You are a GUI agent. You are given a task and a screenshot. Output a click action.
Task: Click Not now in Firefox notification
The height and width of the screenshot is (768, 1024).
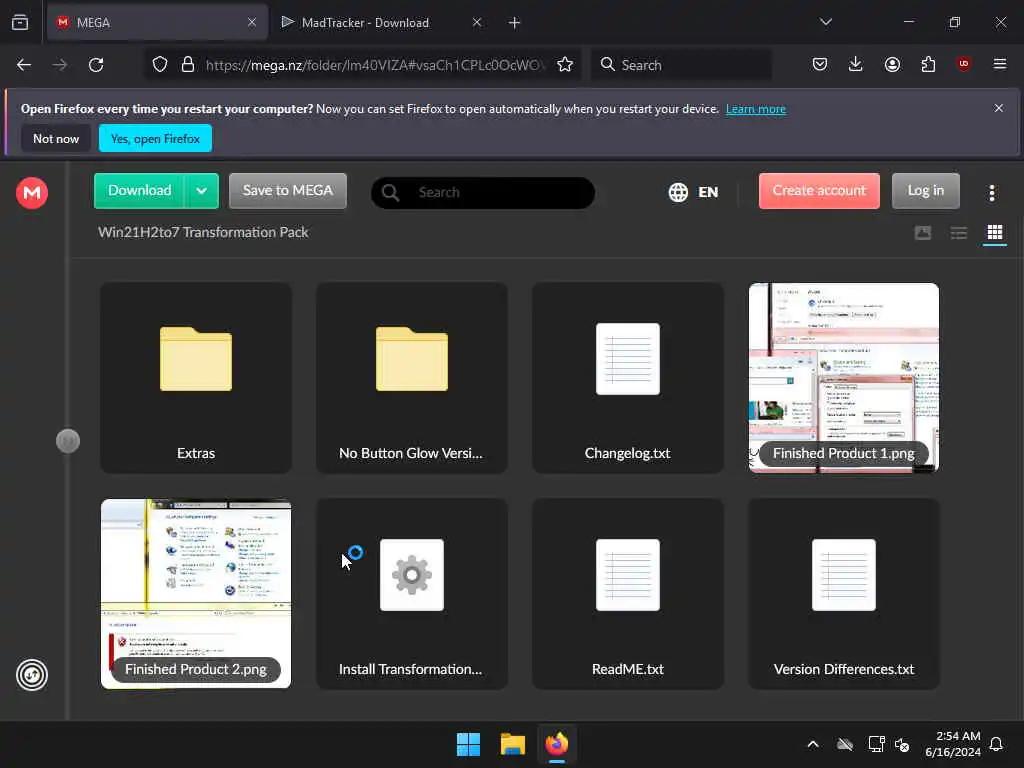coord(56,138)
